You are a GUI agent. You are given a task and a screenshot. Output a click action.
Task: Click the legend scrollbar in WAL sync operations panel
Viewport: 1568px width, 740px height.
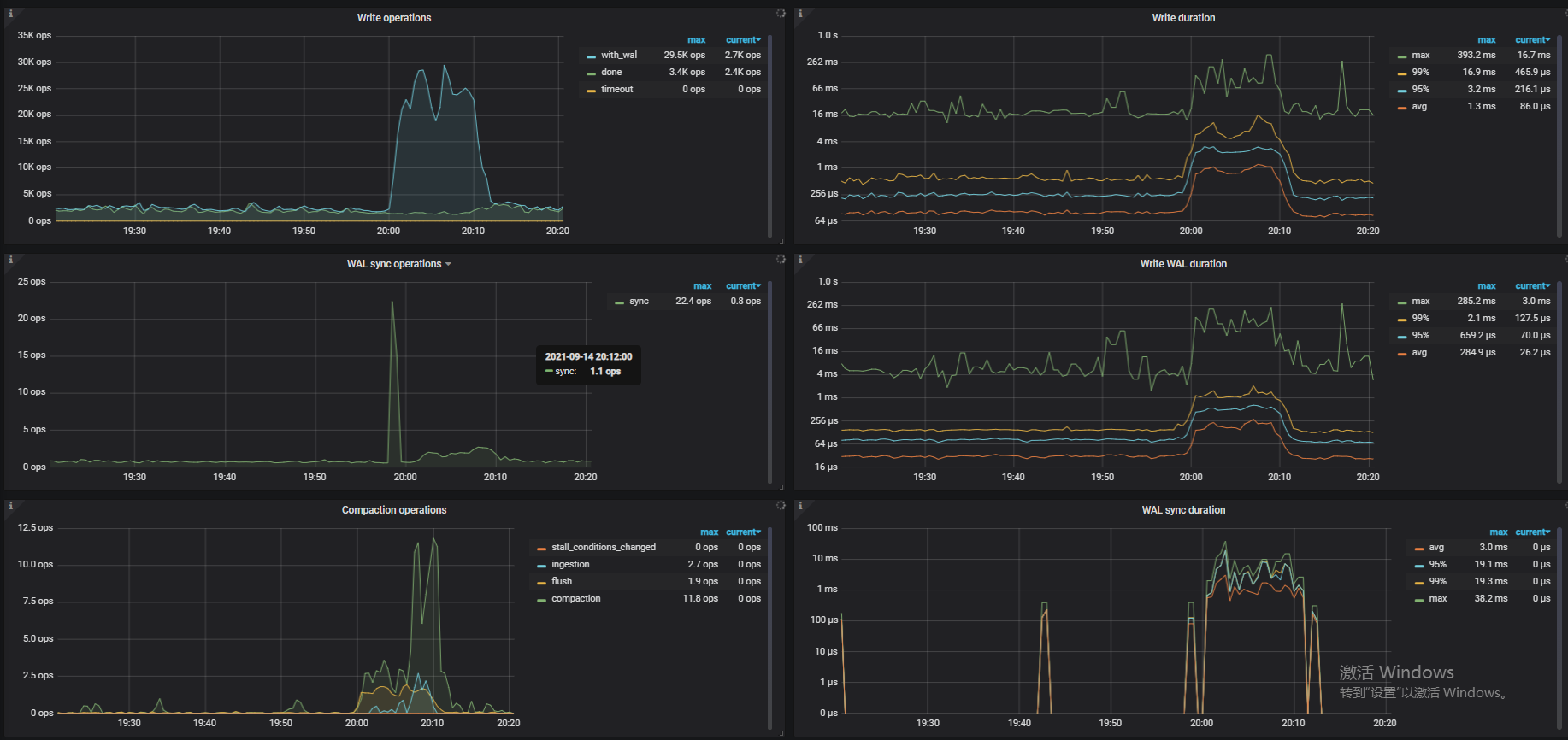(x=769, y=385)
